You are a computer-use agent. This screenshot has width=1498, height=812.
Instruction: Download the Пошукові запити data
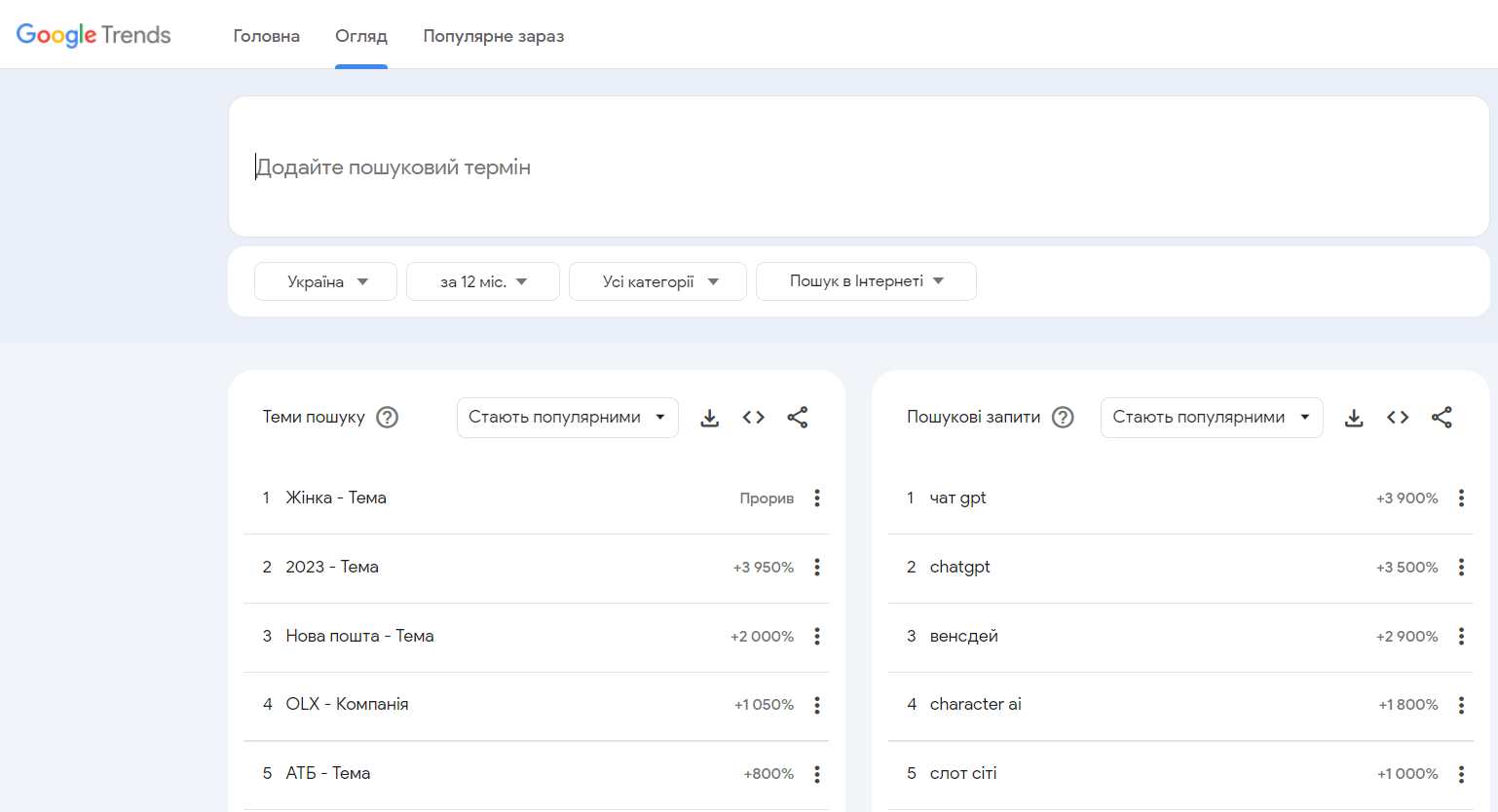(1354, 417)
